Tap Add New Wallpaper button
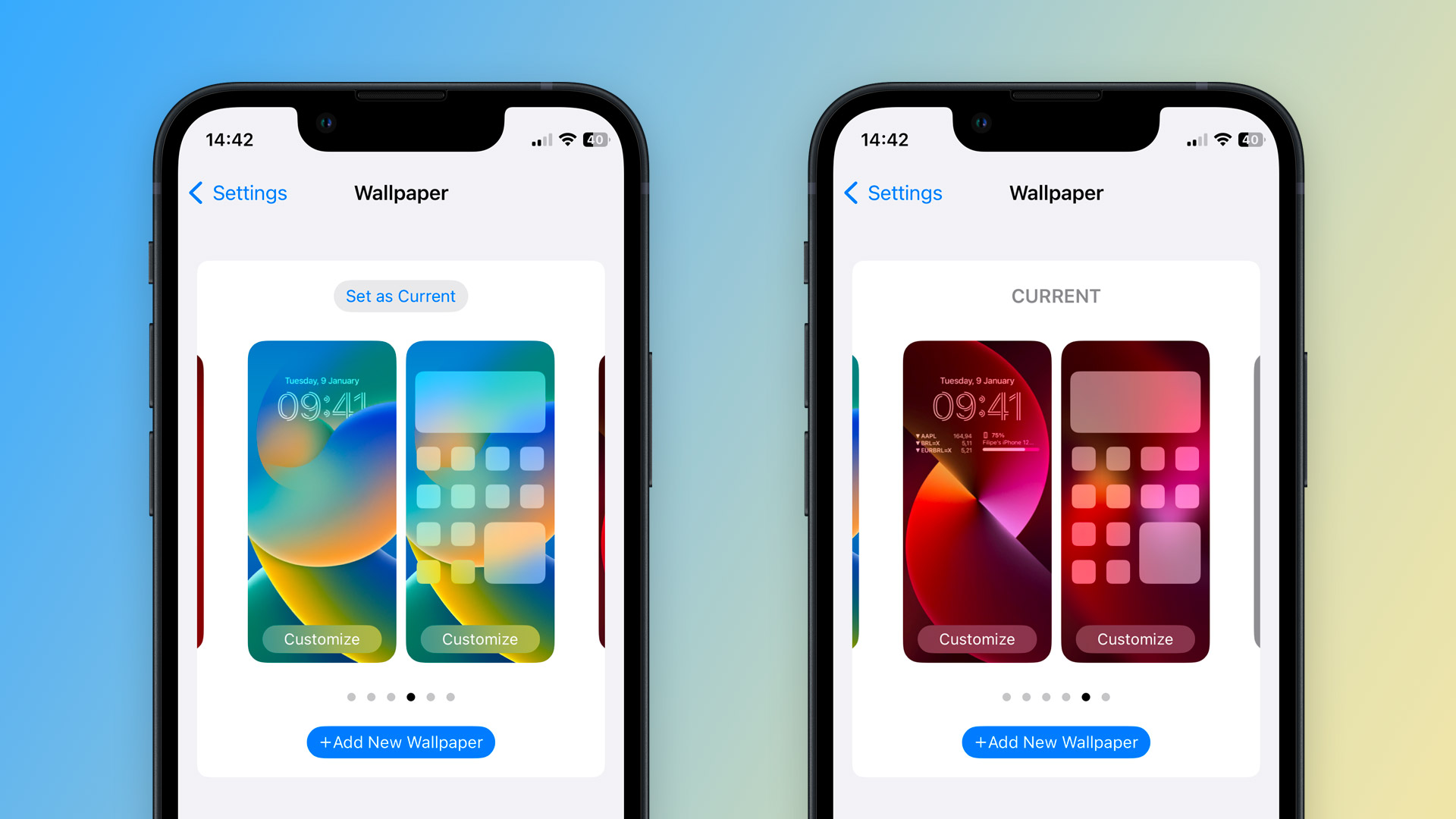1456x819 pixels. (x=401, y=742)
